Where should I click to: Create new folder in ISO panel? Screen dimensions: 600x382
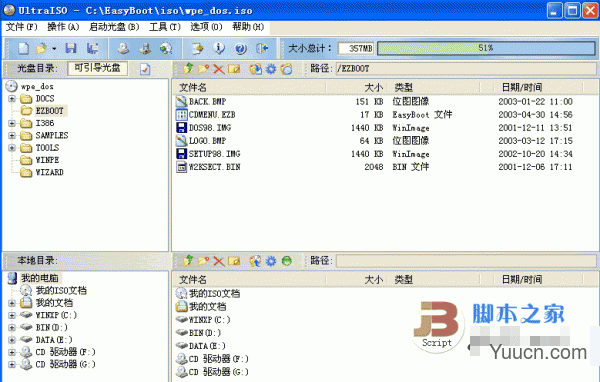coord(203,69)
